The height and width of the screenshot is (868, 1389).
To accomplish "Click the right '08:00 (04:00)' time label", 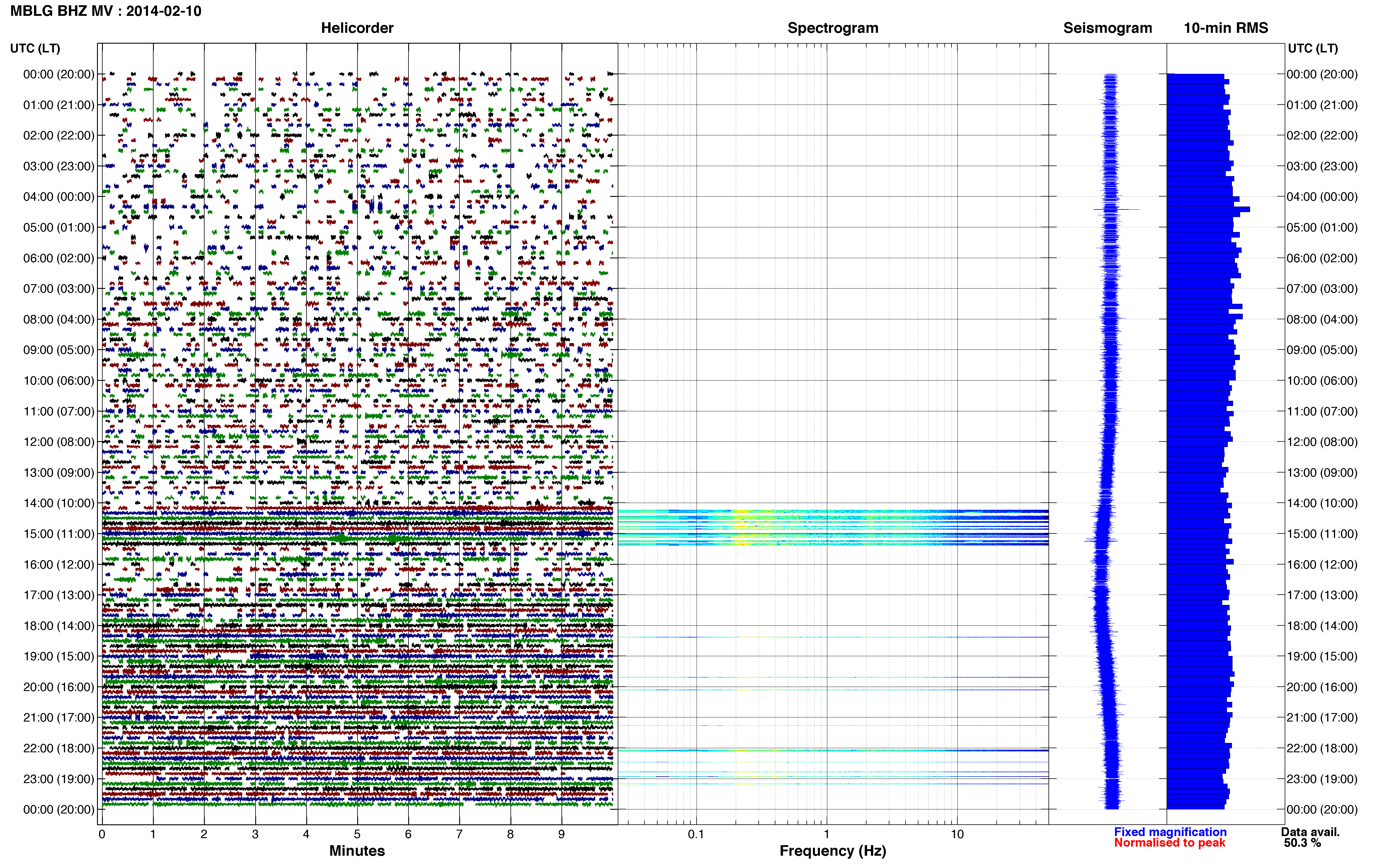I will point(1322,319).
